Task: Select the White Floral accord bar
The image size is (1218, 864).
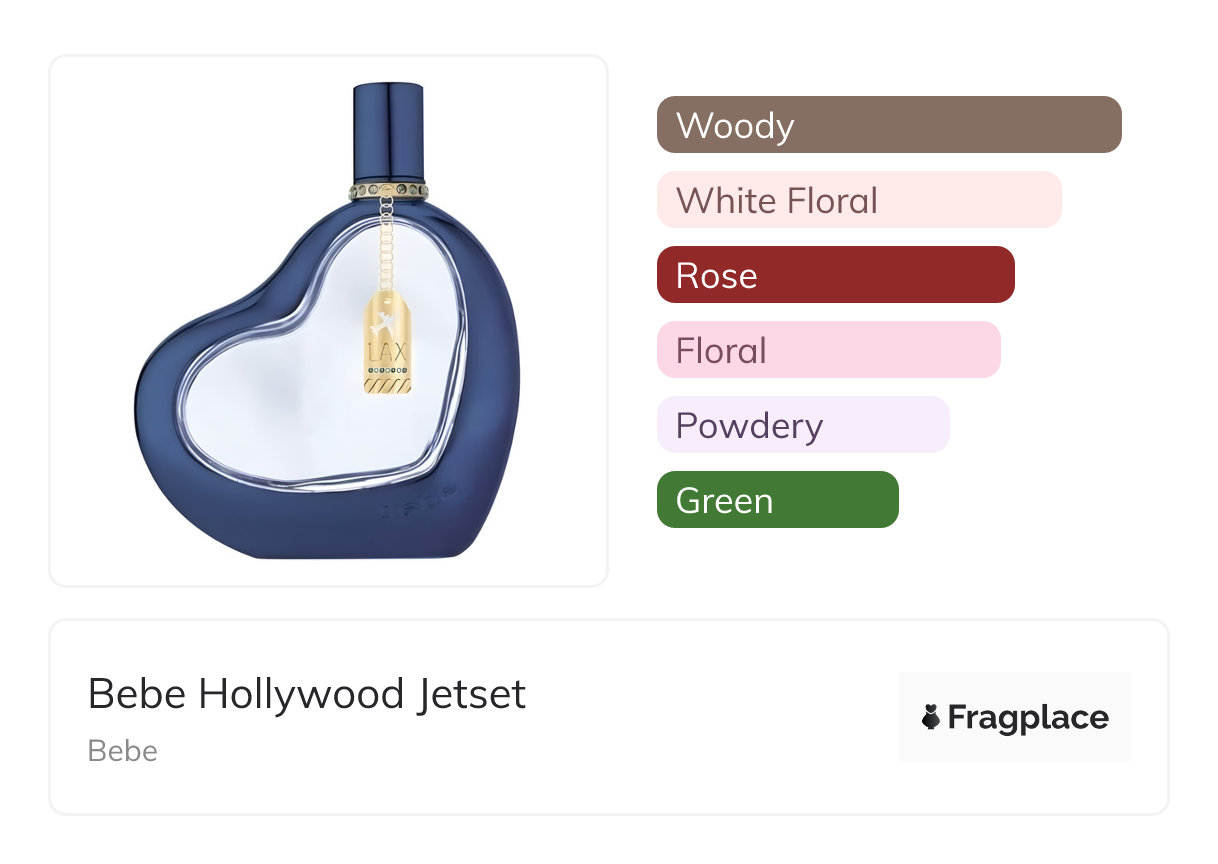Action: [x=859, y=200]
